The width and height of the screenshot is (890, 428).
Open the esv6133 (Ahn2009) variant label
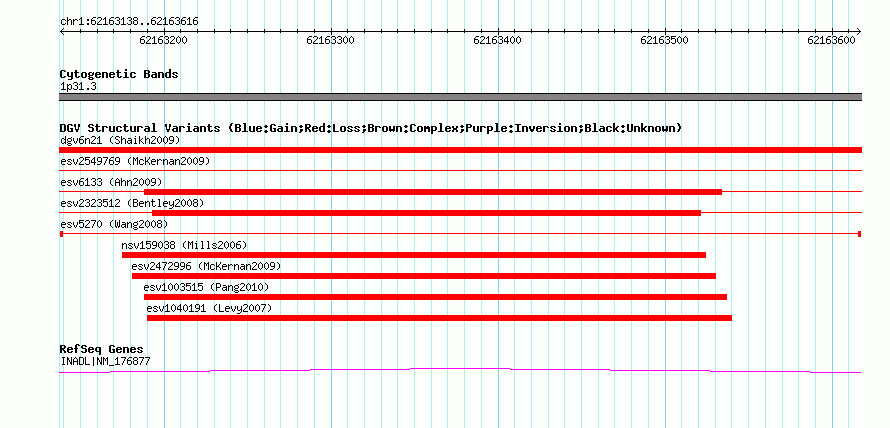pyautogui.click(x=111, y=182)
